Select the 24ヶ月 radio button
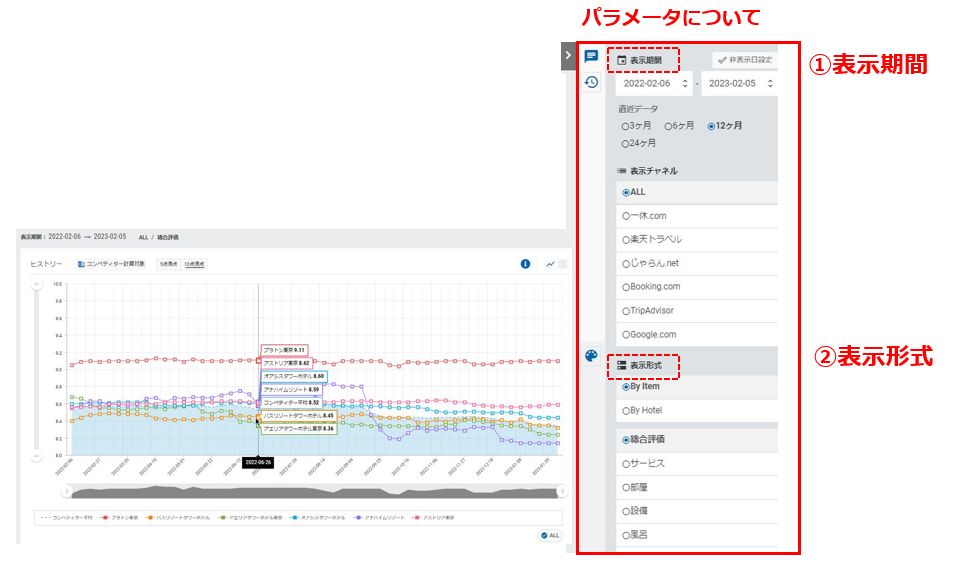The image size is (962, 582). 626,144
